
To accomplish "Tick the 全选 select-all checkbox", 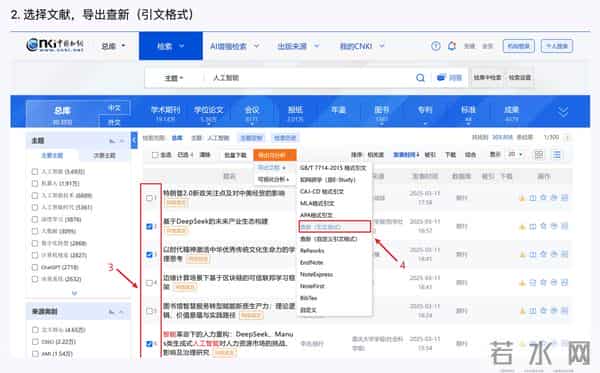I will pyautogui.click(x=155, y=155).
